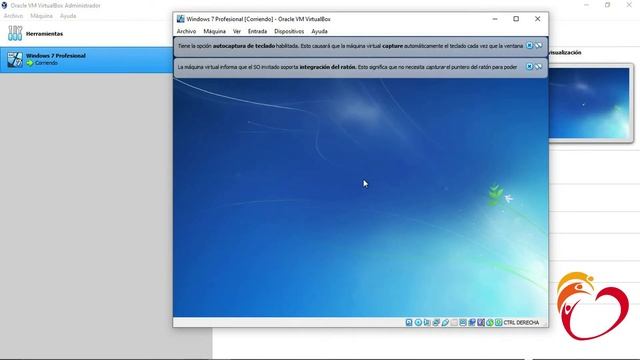The image size is (640, 360).
Task: Click the CTRL DERECHA host key label
Action: 521,322
